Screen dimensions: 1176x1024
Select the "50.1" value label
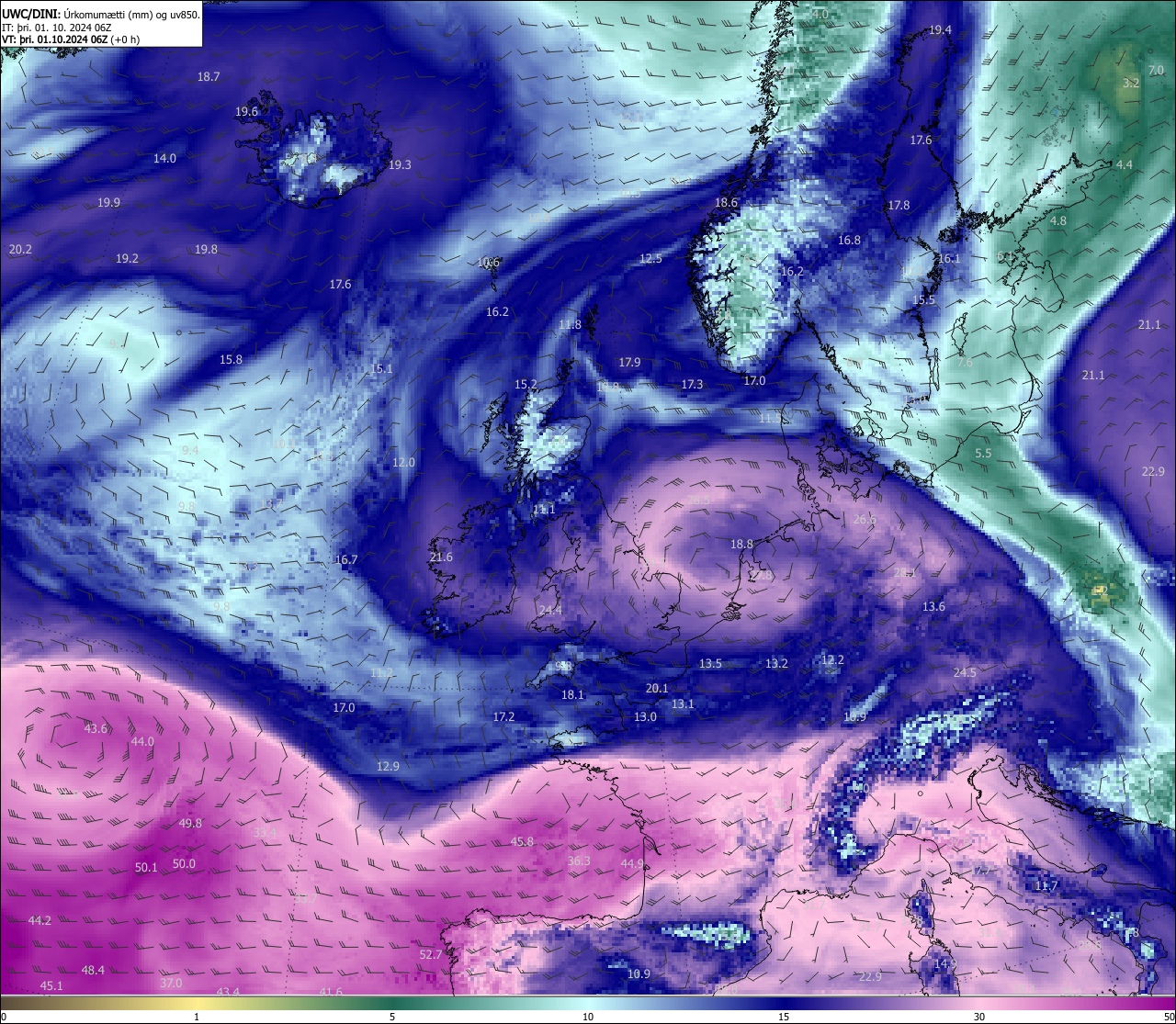click(146, 868)
